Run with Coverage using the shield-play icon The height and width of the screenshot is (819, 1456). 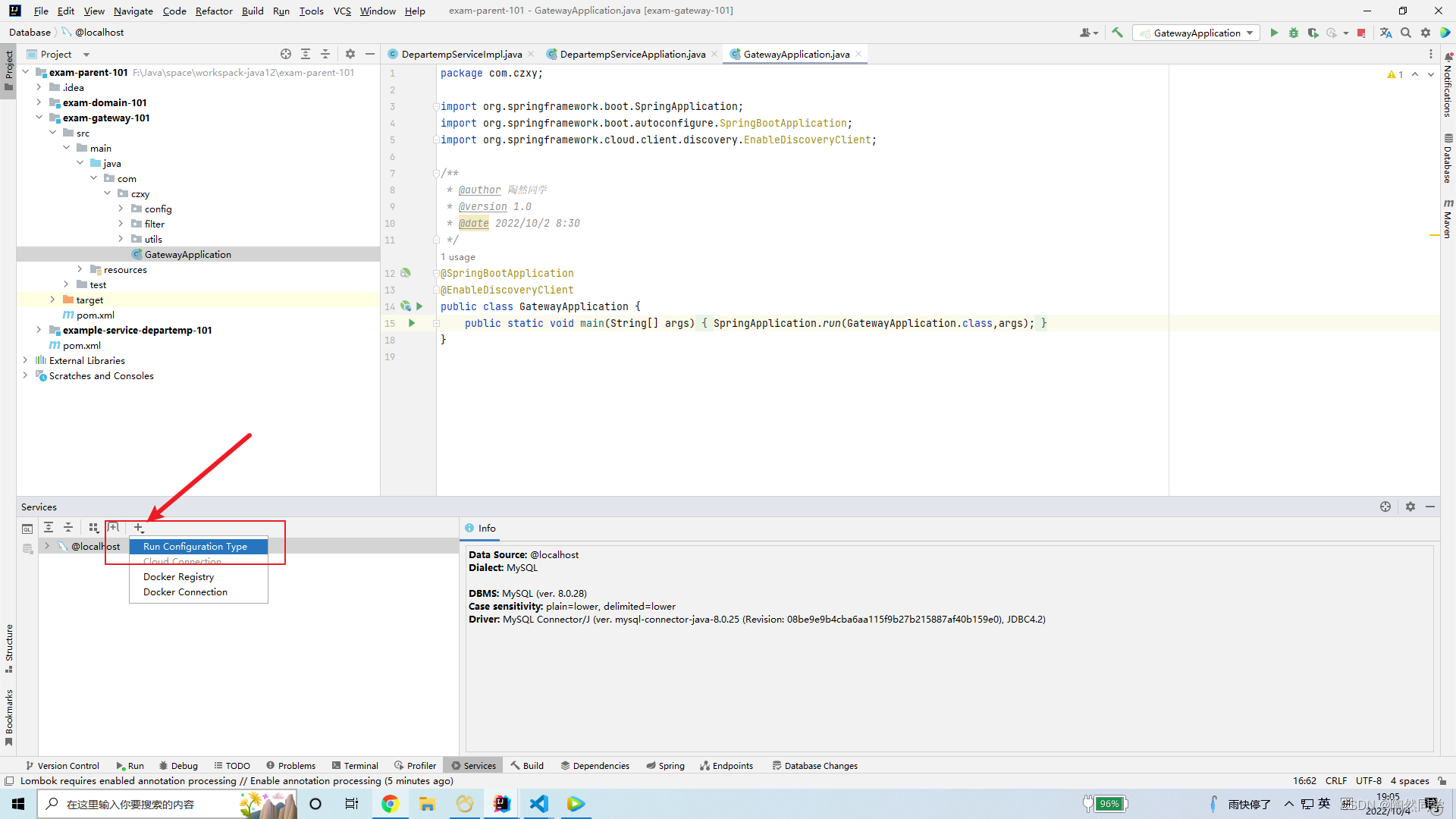pyautogui.click(x=1313, y=33)
